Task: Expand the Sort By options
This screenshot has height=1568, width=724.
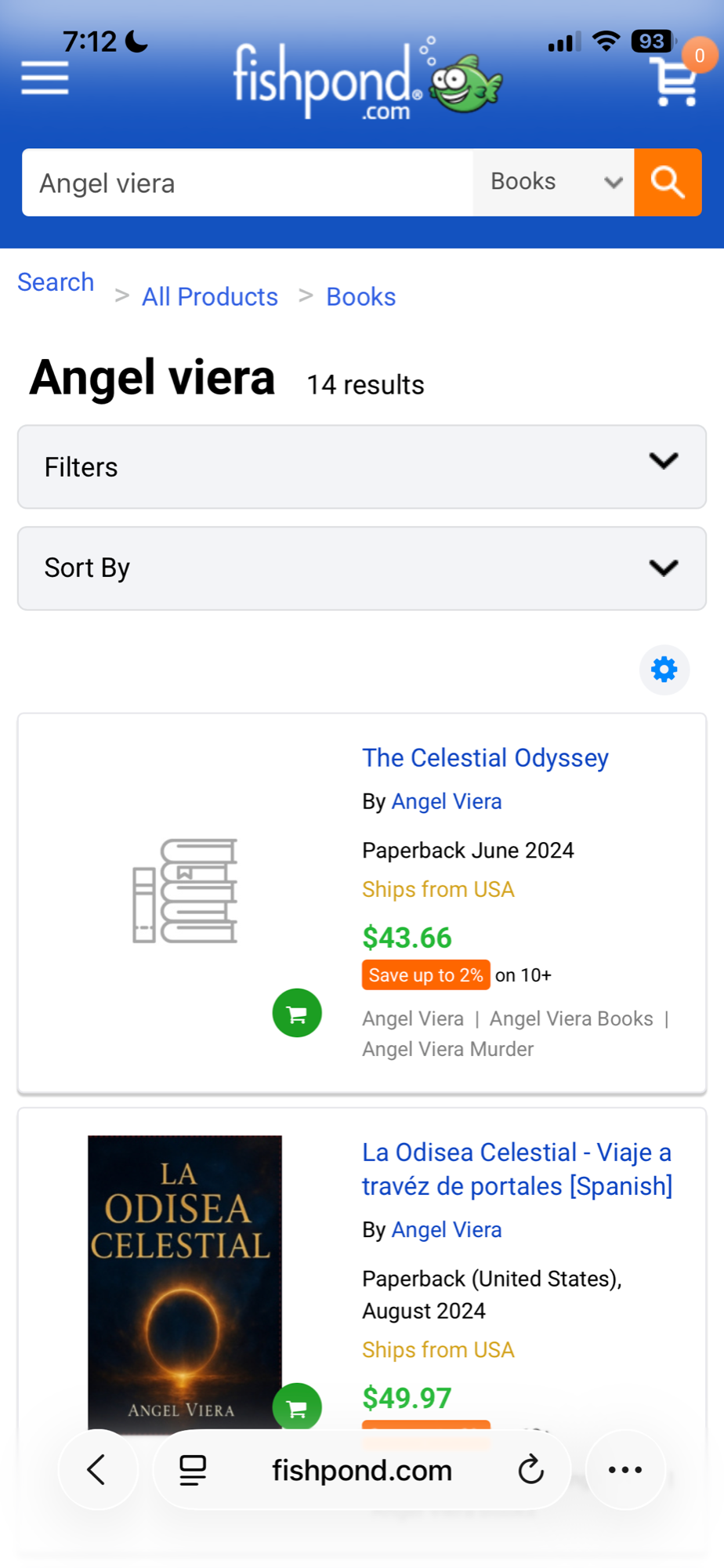Action: [362, 568]
